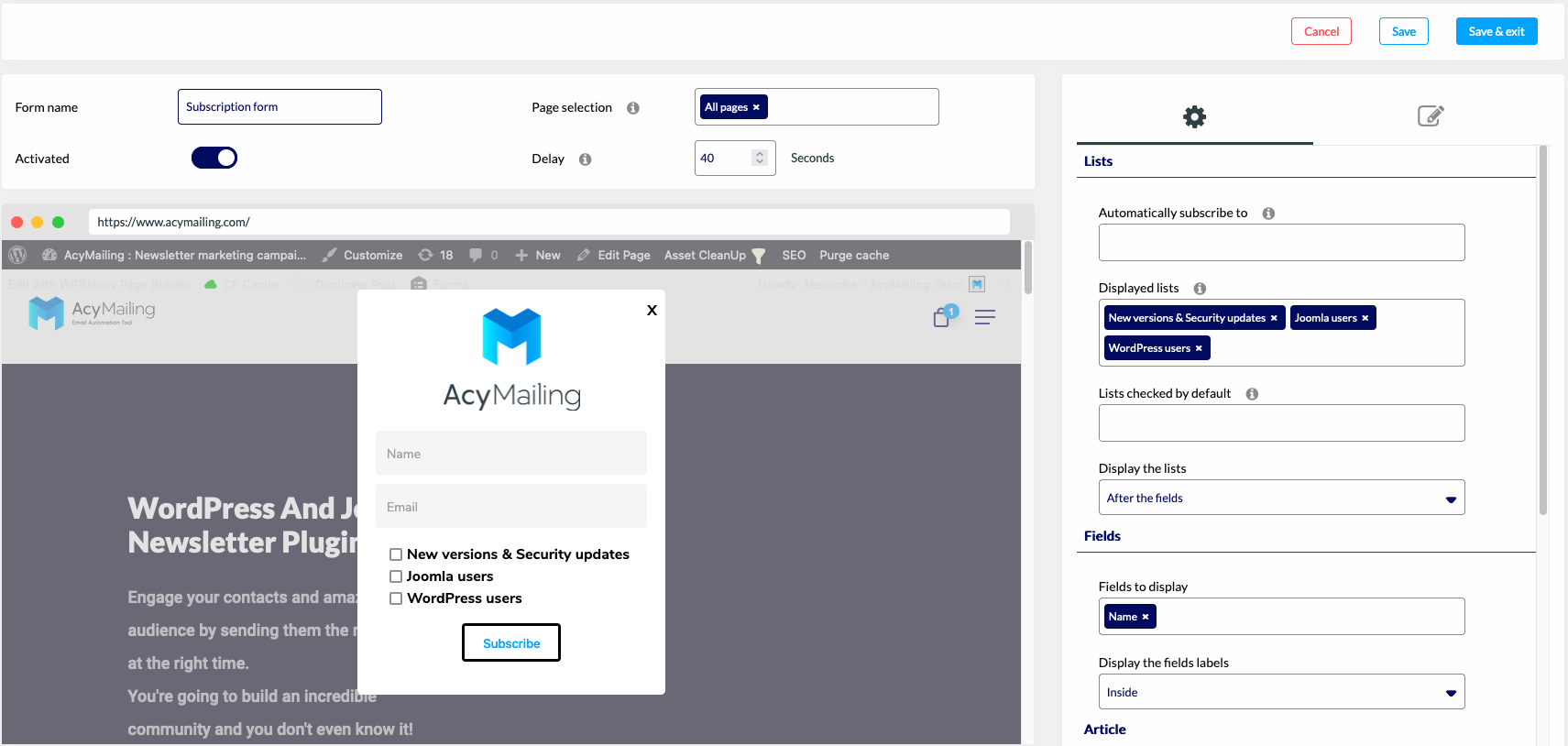This screenshot has height=746, width=1568.
Task: Check the Joomla users box
Action: pos(396,576)
